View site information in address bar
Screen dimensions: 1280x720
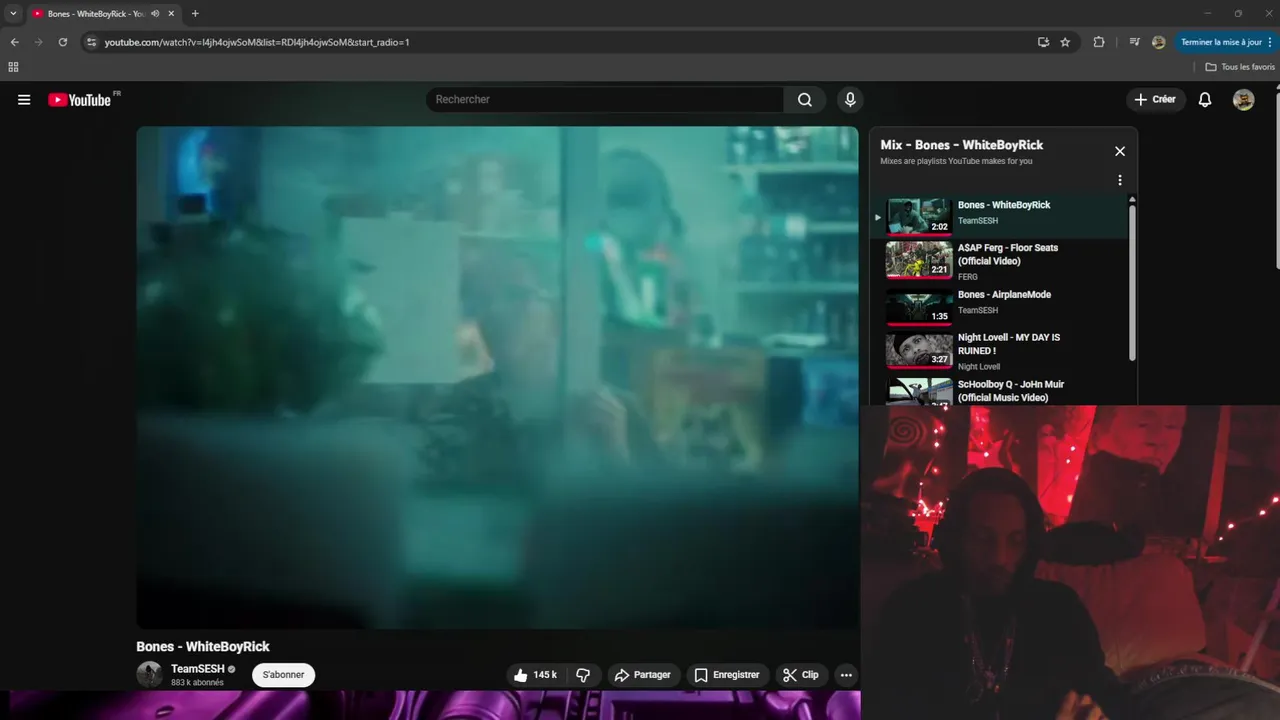91,42
